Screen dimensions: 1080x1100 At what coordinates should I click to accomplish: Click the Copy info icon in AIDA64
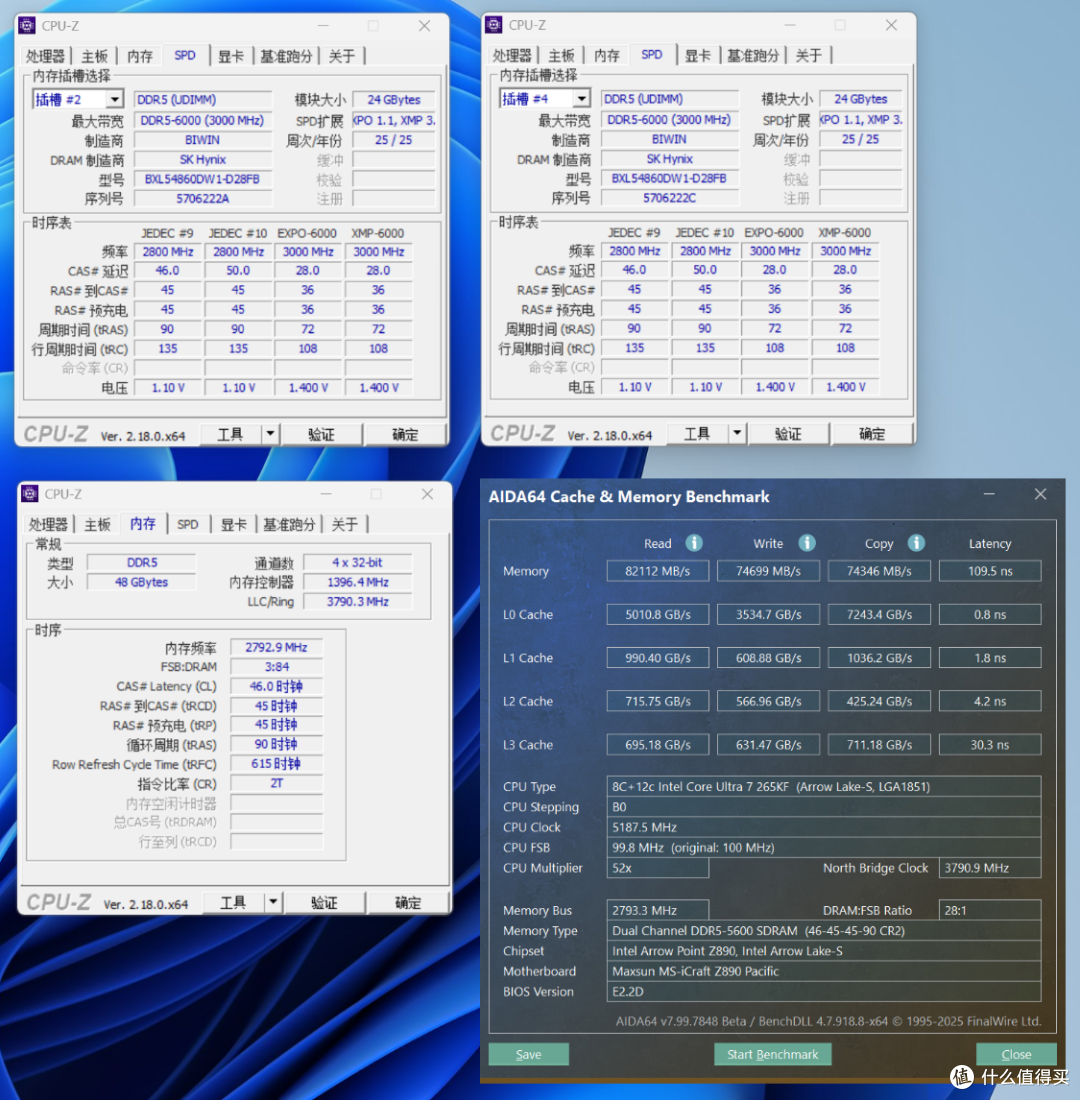click(916, 543)
